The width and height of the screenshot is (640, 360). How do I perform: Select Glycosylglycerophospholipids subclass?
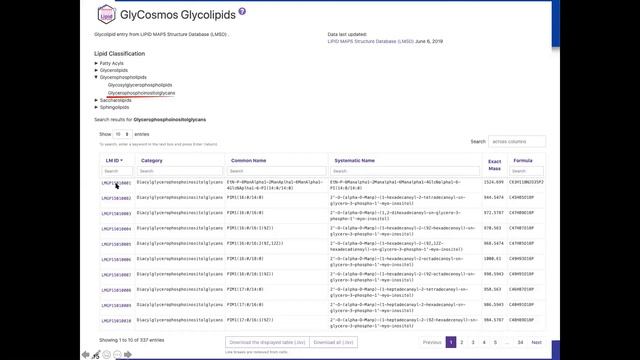click(x=140, y=85)
